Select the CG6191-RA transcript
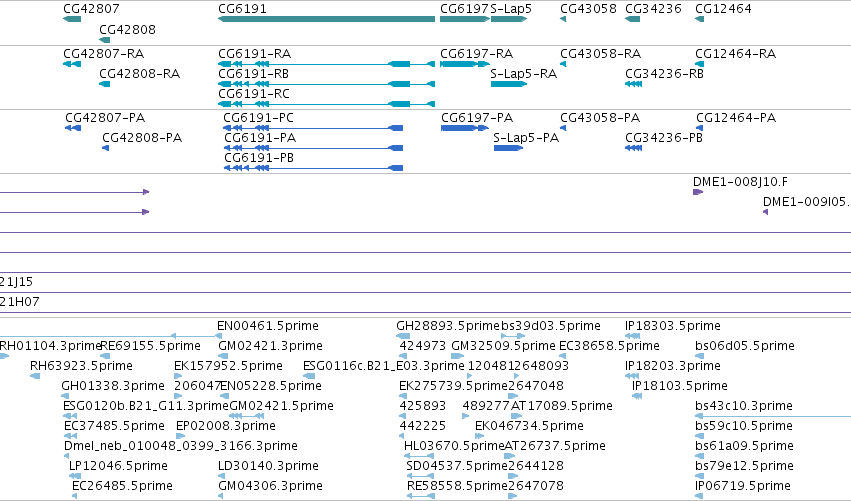 click(326, 64)
